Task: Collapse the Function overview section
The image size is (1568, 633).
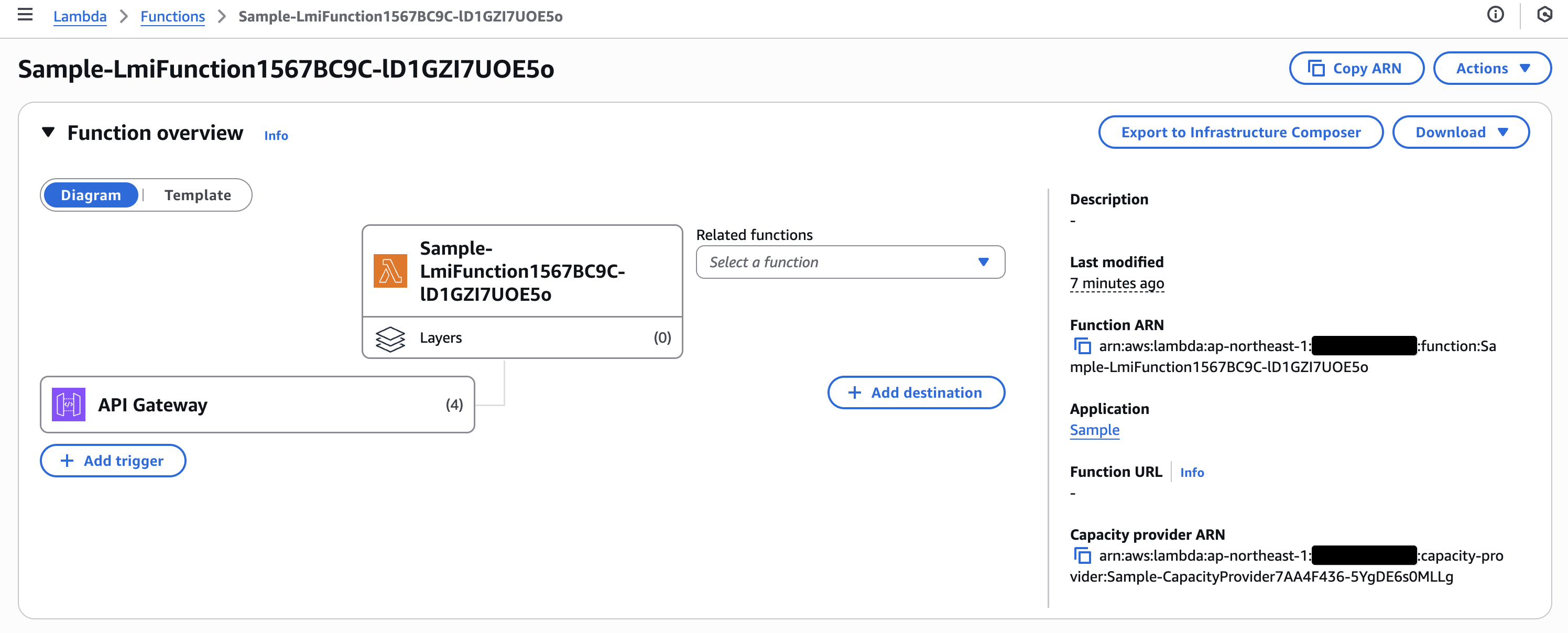Action: point(48,132)
